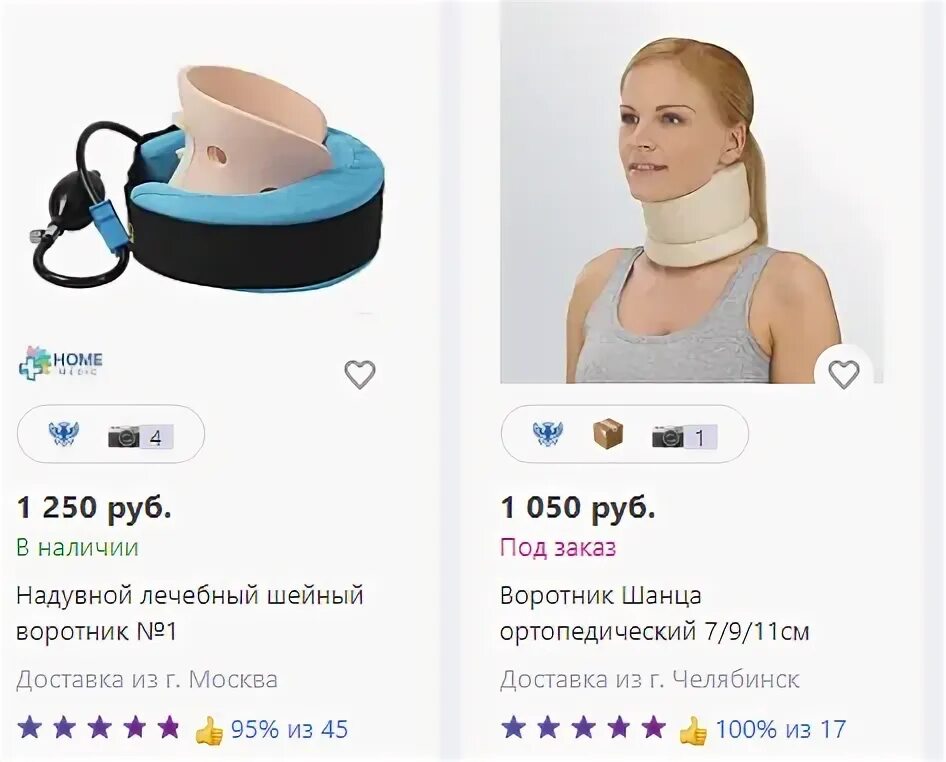946x762 pixels.
Task: Click the Home Medic seller logo
Action: coord(60,363)
